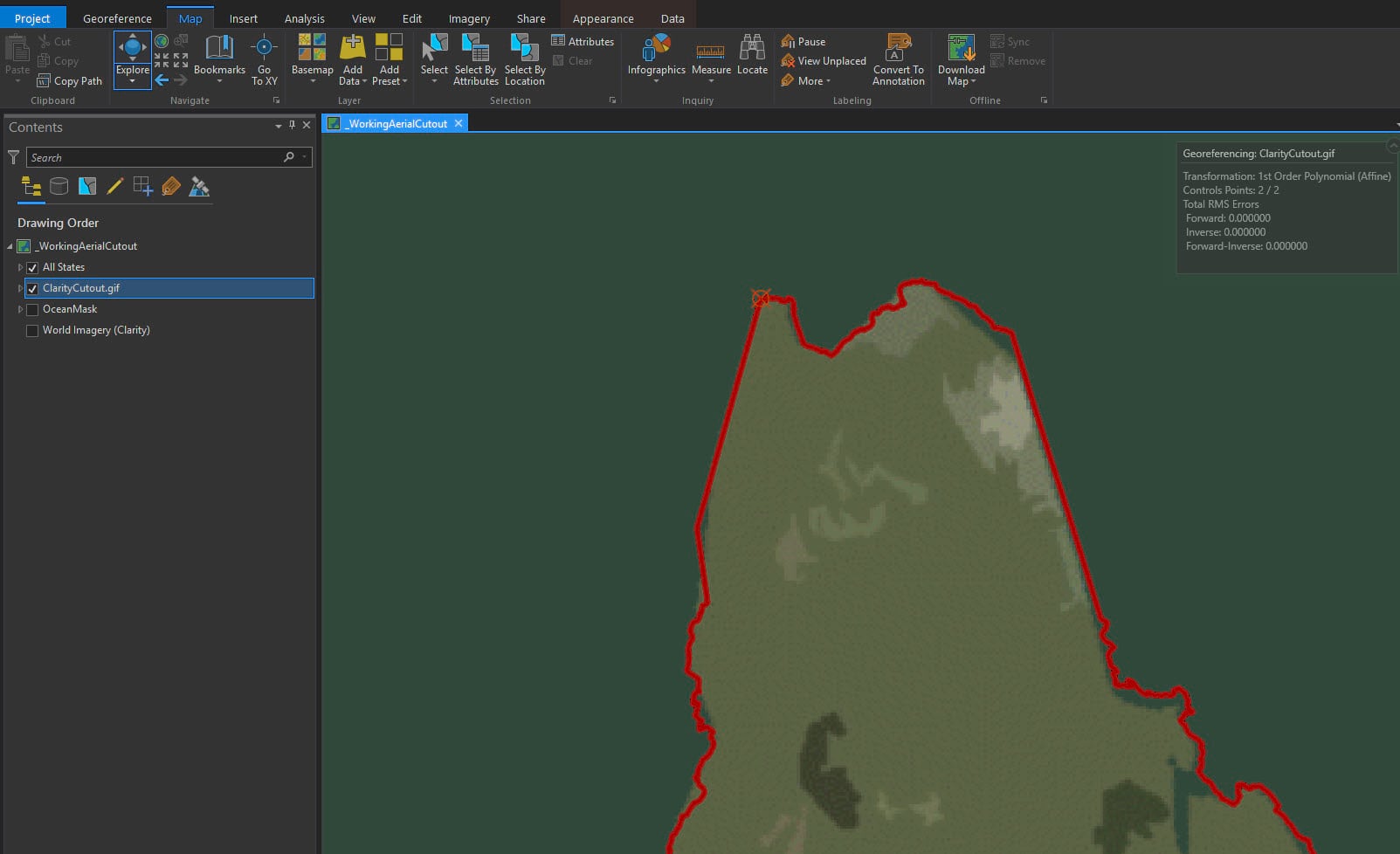The width and height of the screenshot is (1400, 854).
Task: Pause map labeling
Action: [x=803, y=41]
